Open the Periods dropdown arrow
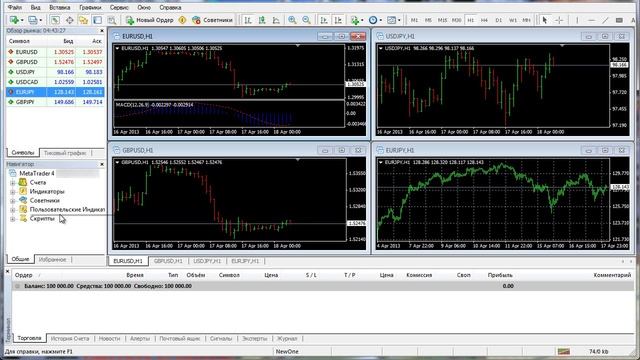 (380, 20)
